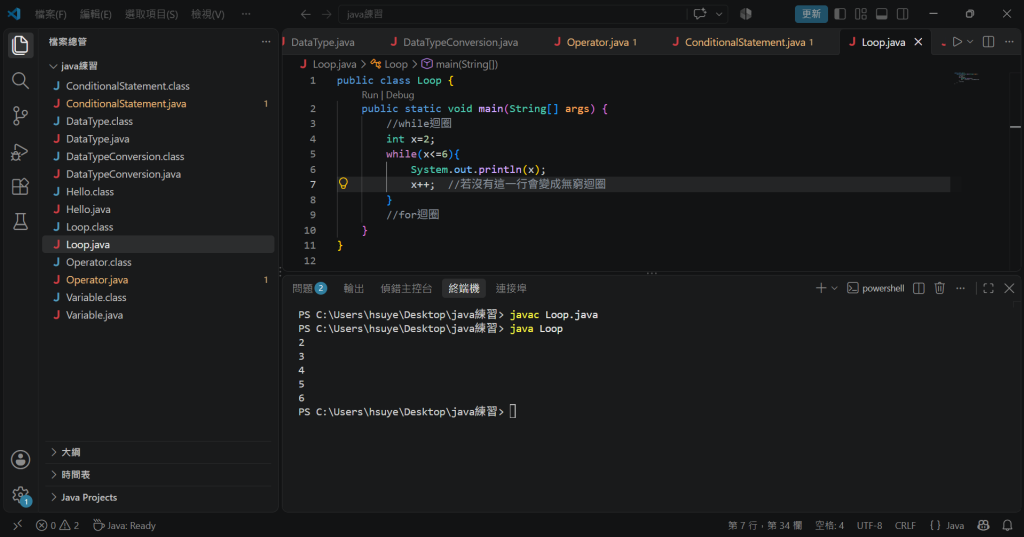Open Copilot chat icon in title bar
This screenshot has width=1024, height=537.
coord(700,14)
